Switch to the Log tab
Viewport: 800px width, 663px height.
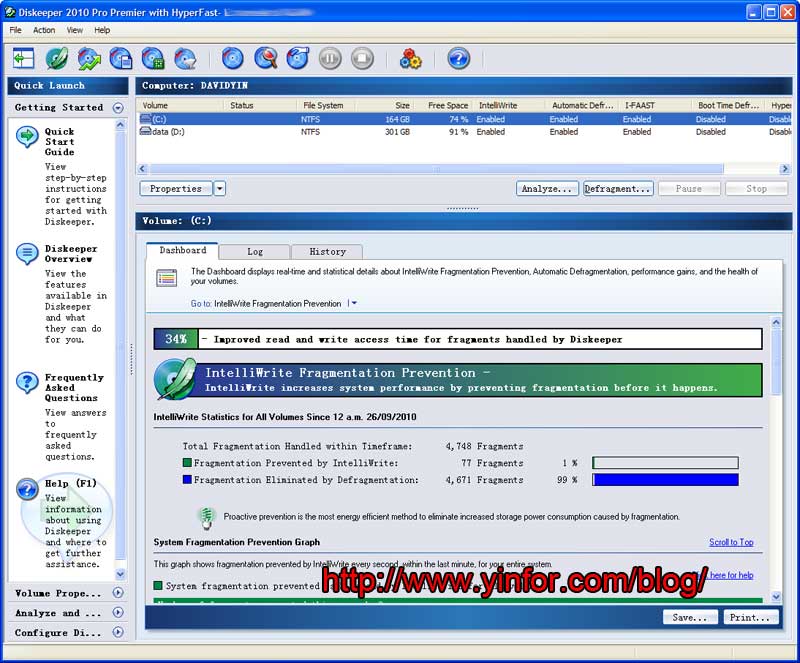click(x=255, y=252)
